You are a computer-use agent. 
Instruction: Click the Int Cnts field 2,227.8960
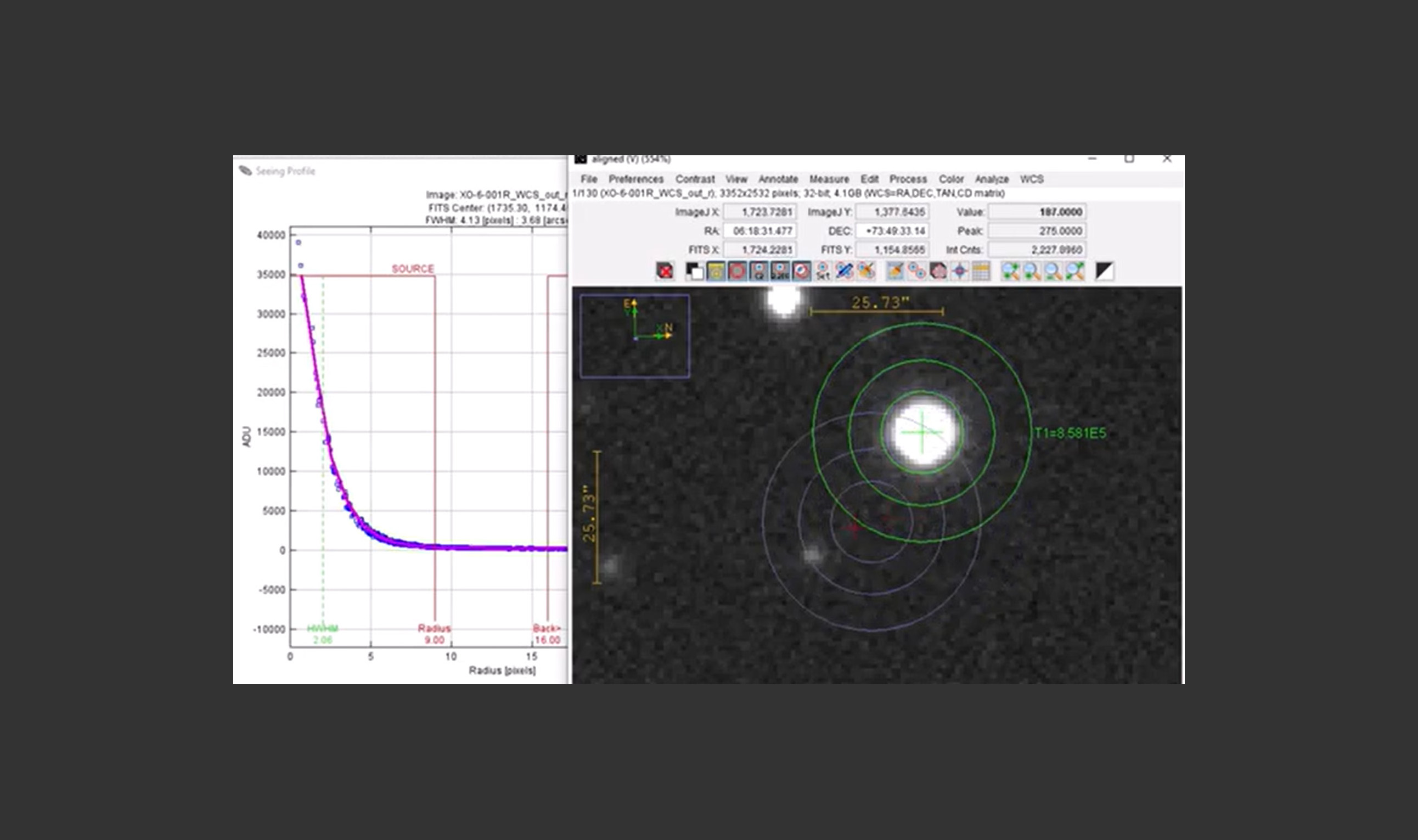[x=1037, y=250]
